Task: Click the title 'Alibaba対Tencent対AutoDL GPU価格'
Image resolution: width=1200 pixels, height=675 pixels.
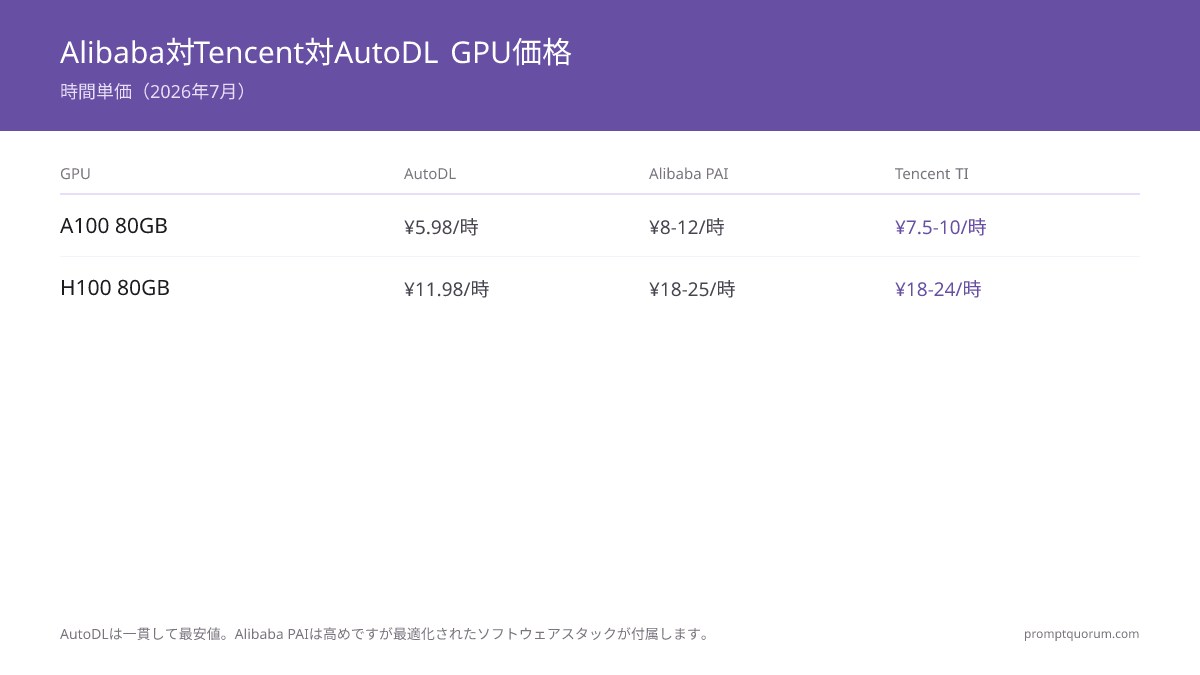Action: (316, 53)
